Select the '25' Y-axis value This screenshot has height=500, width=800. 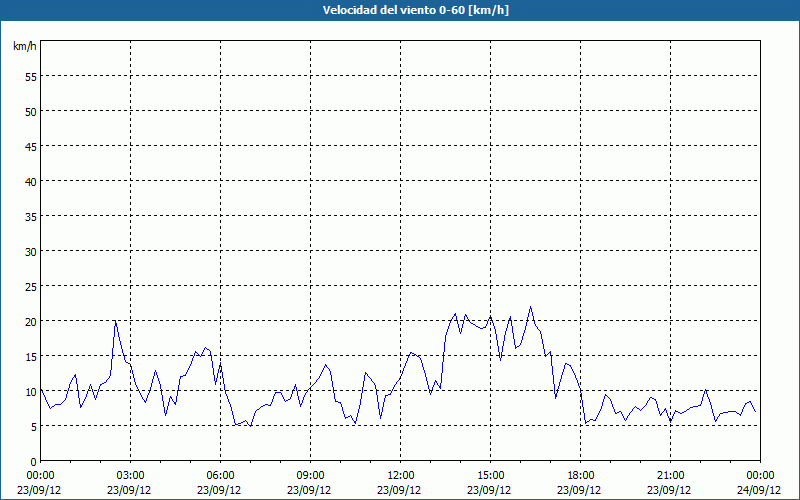(x=31, y=287)
